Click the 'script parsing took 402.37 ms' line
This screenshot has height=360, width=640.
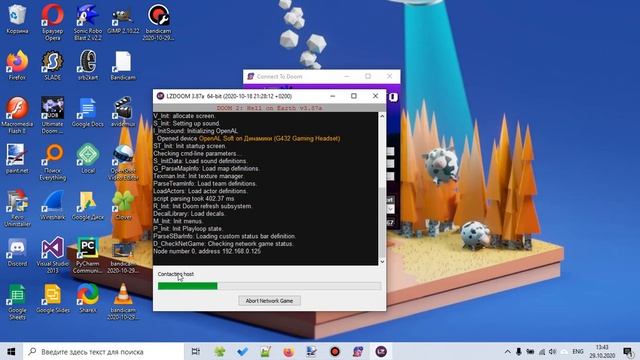click(194, 199)
